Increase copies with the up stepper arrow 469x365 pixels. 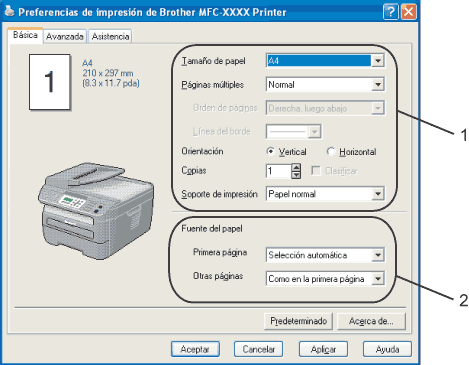point(296,167)
